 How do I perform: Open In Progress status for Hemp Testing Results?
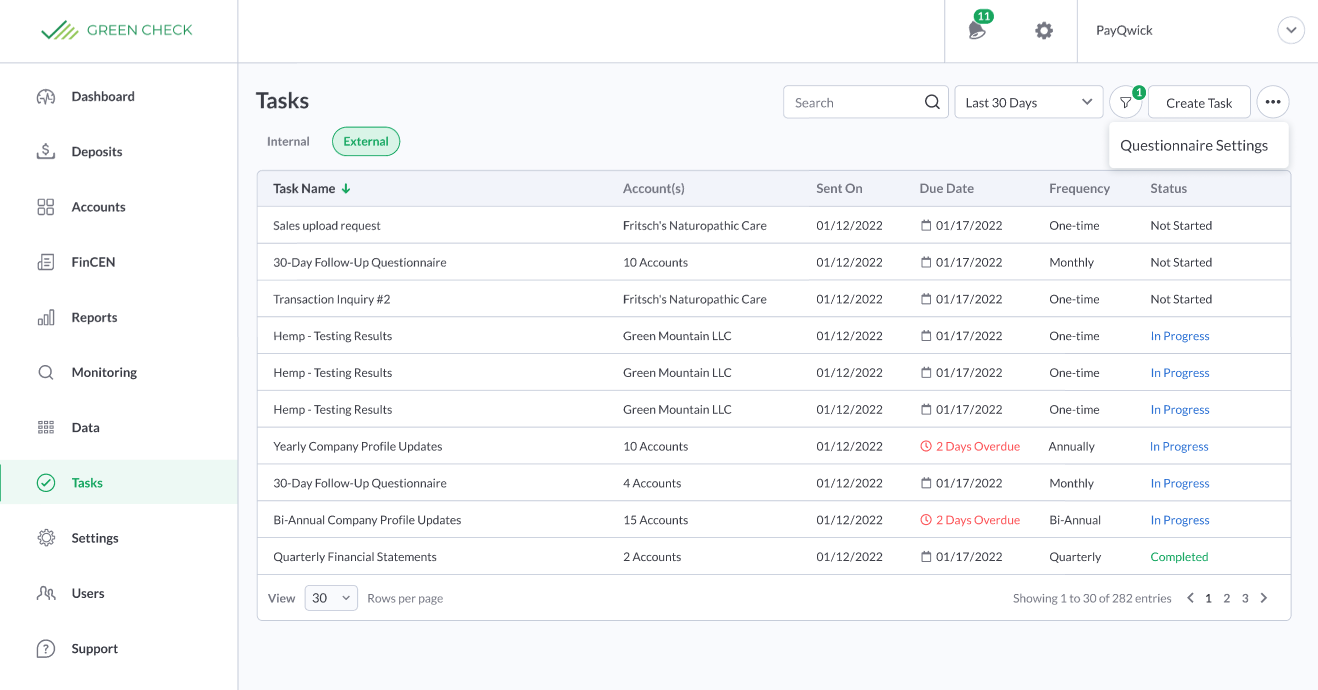(1179, 335)
